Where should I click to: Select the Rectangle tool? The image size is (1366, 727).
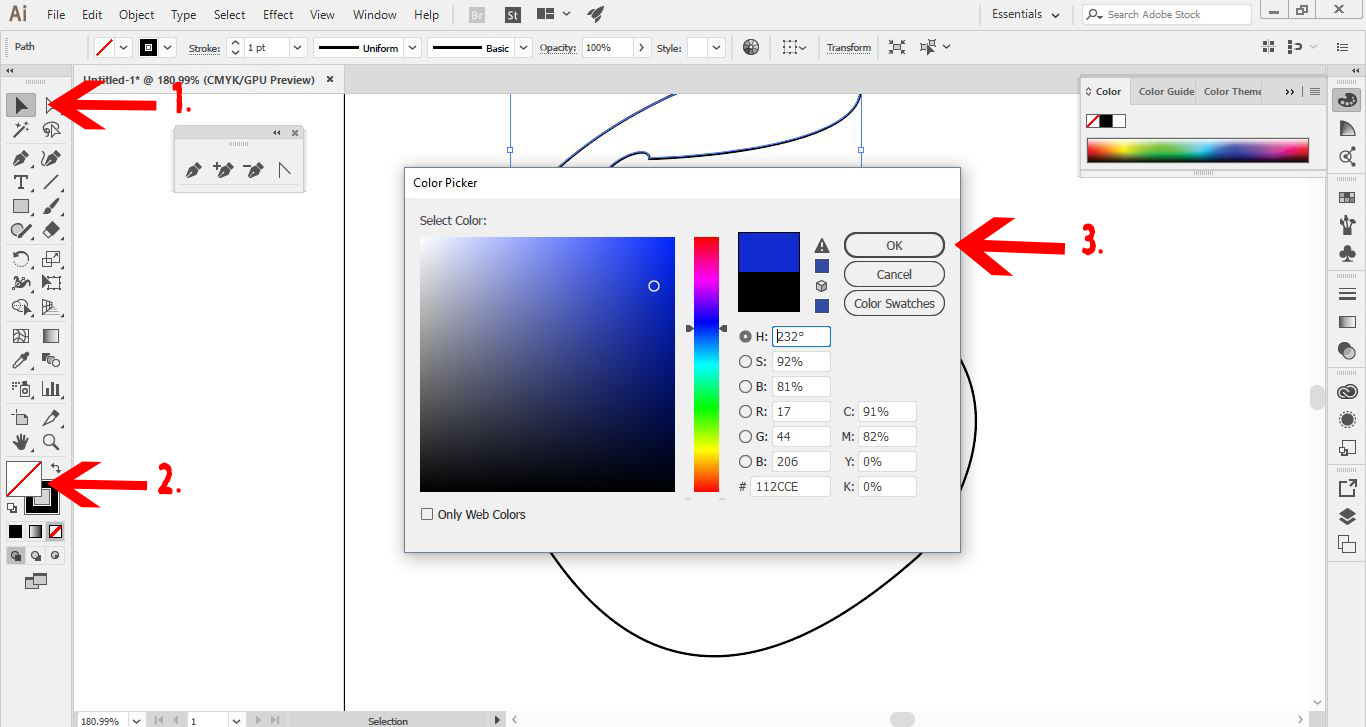[x=21, y=206]
